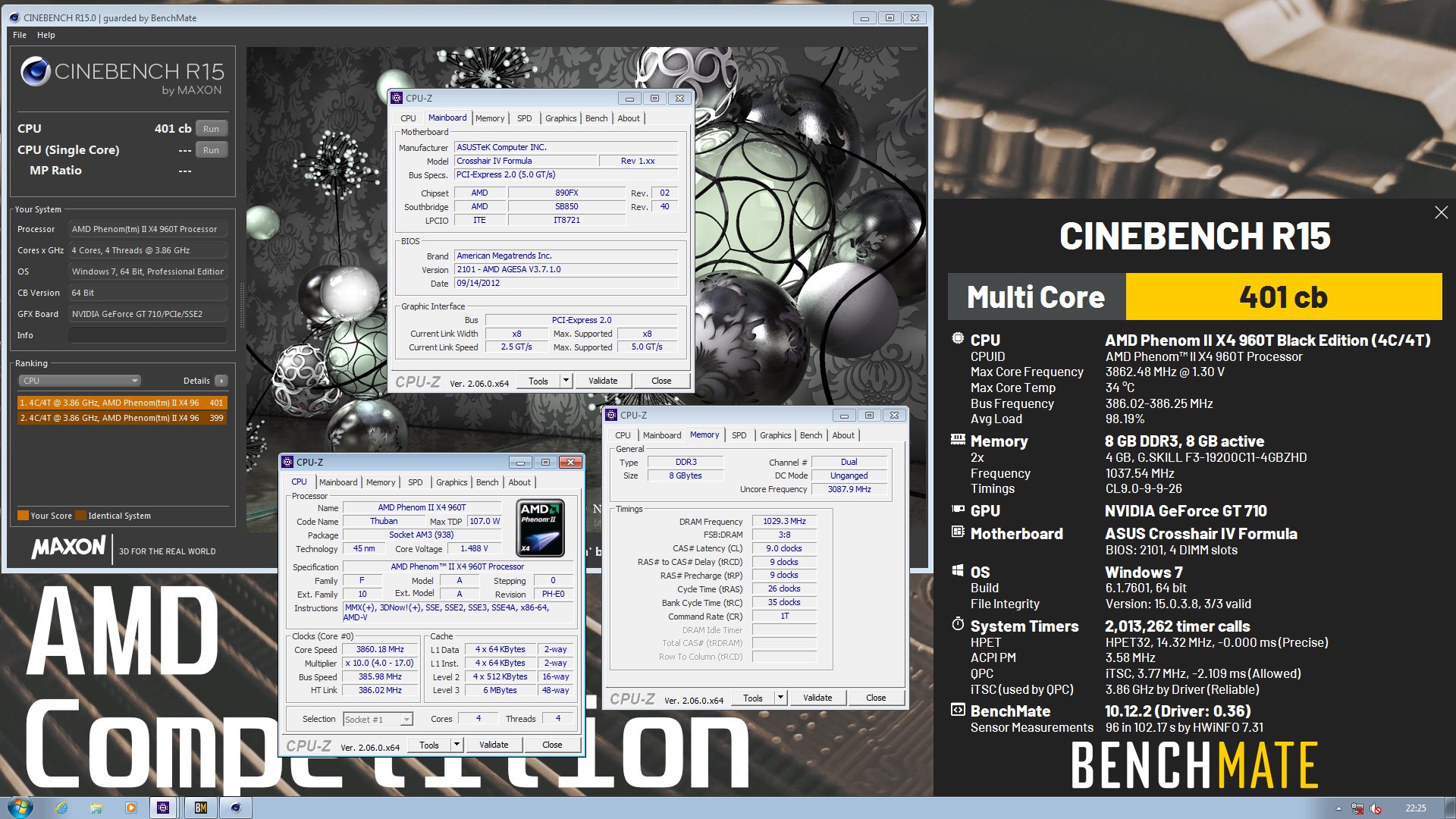
Task: Click the Your Score orange legend swatch
Action: tap(23, 516)
